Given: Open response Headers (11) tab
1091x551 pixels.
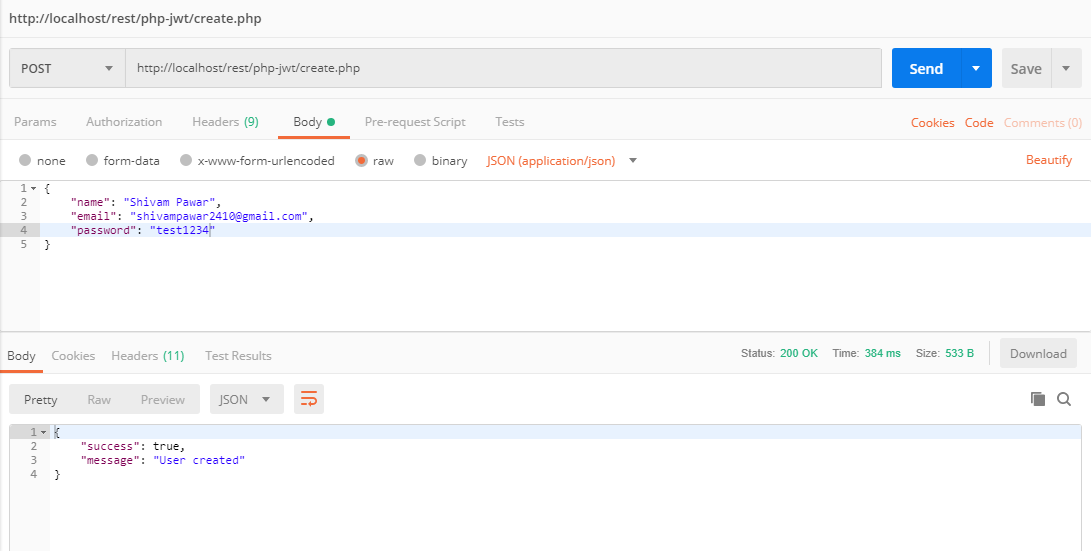Looking at the screenshot, I should pos(148,356).
